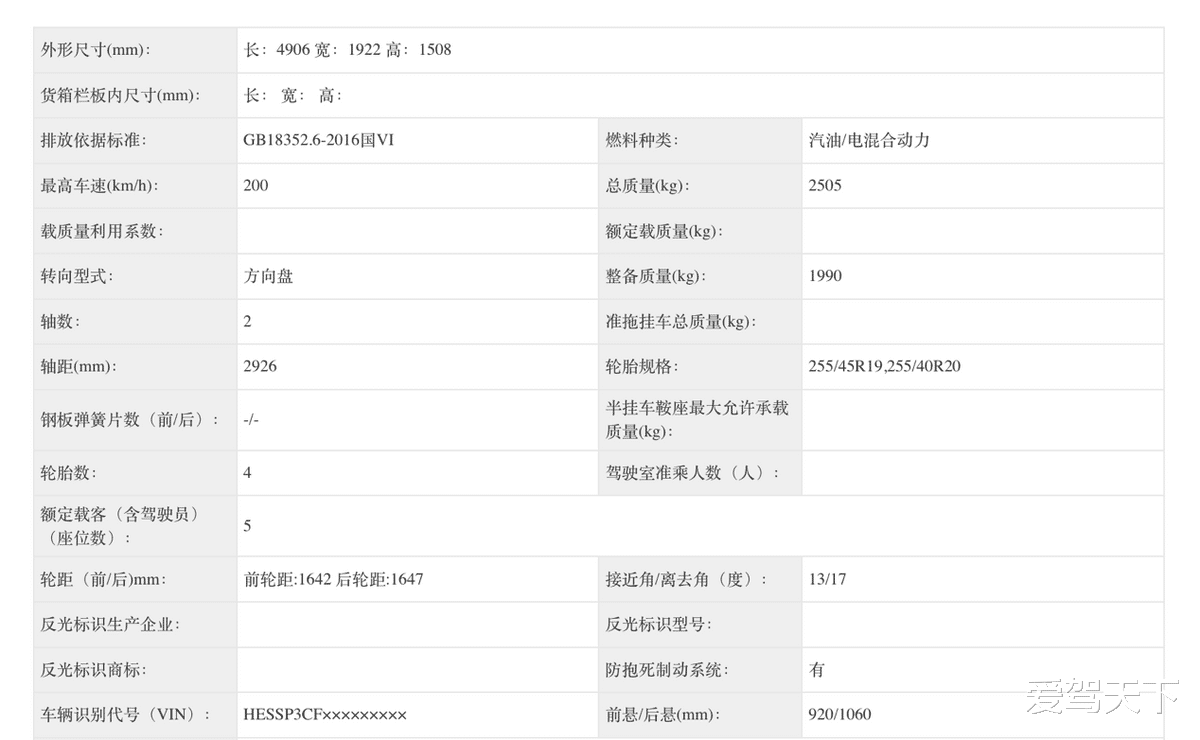Select the top speed value 200
Screen dimensions: 1200x740
256,186
